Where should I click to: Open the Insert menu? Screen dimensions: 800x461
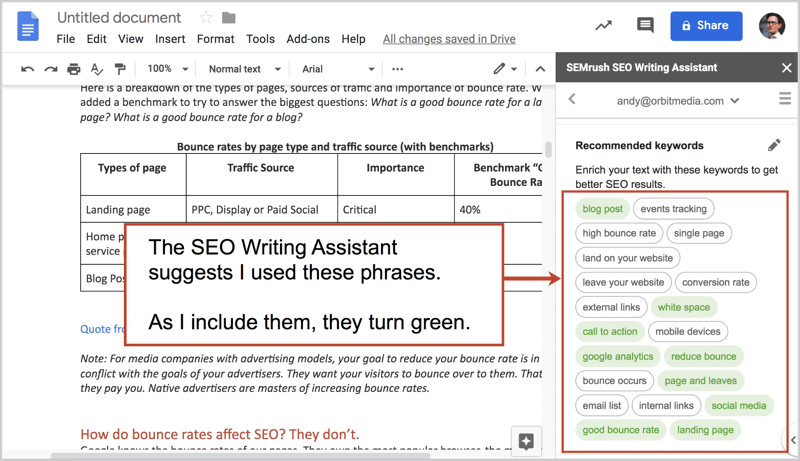point(170,39)
